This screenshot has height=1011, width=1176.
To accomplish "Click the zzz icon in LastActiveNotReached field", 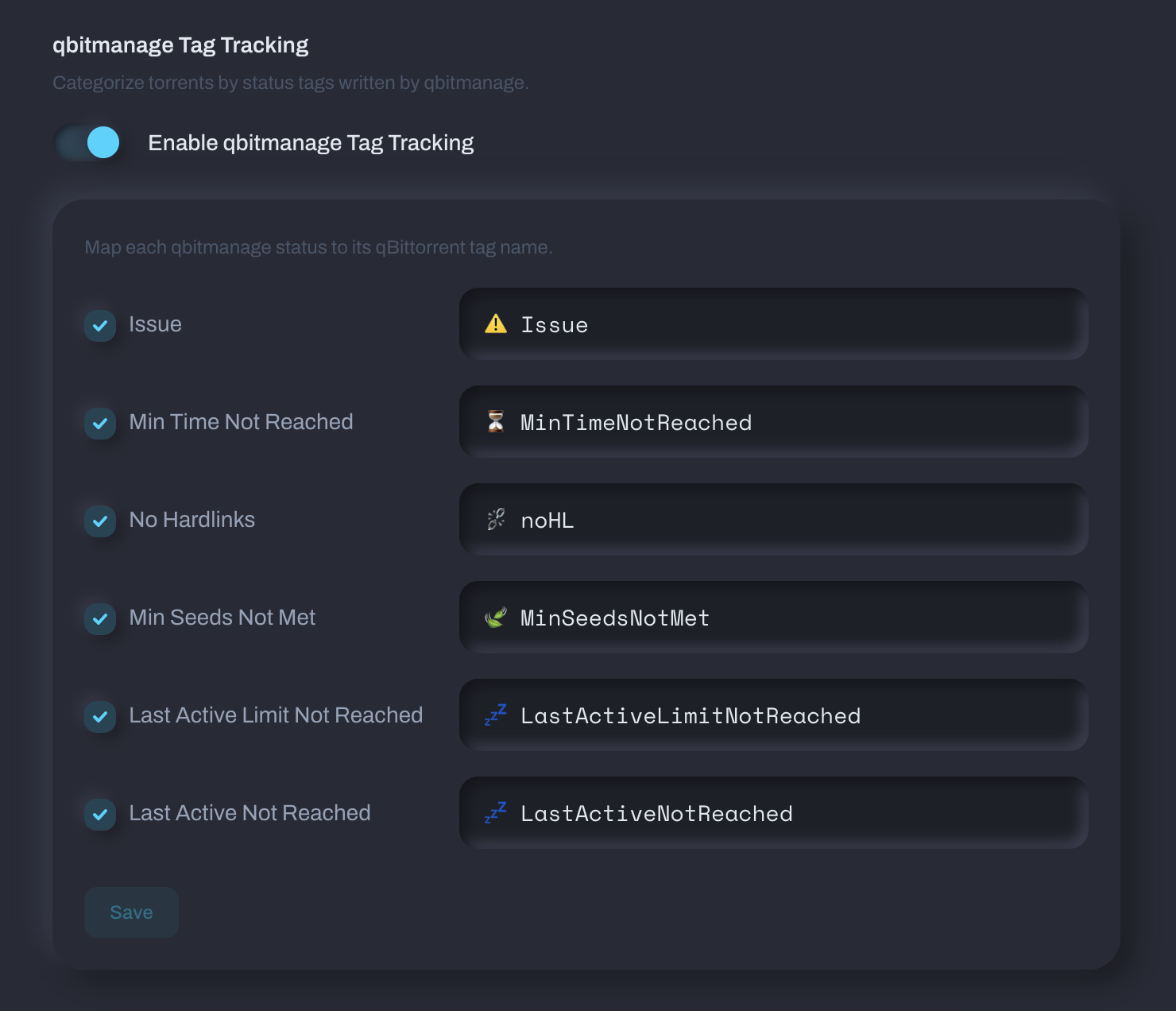I will tap(495, 812).
